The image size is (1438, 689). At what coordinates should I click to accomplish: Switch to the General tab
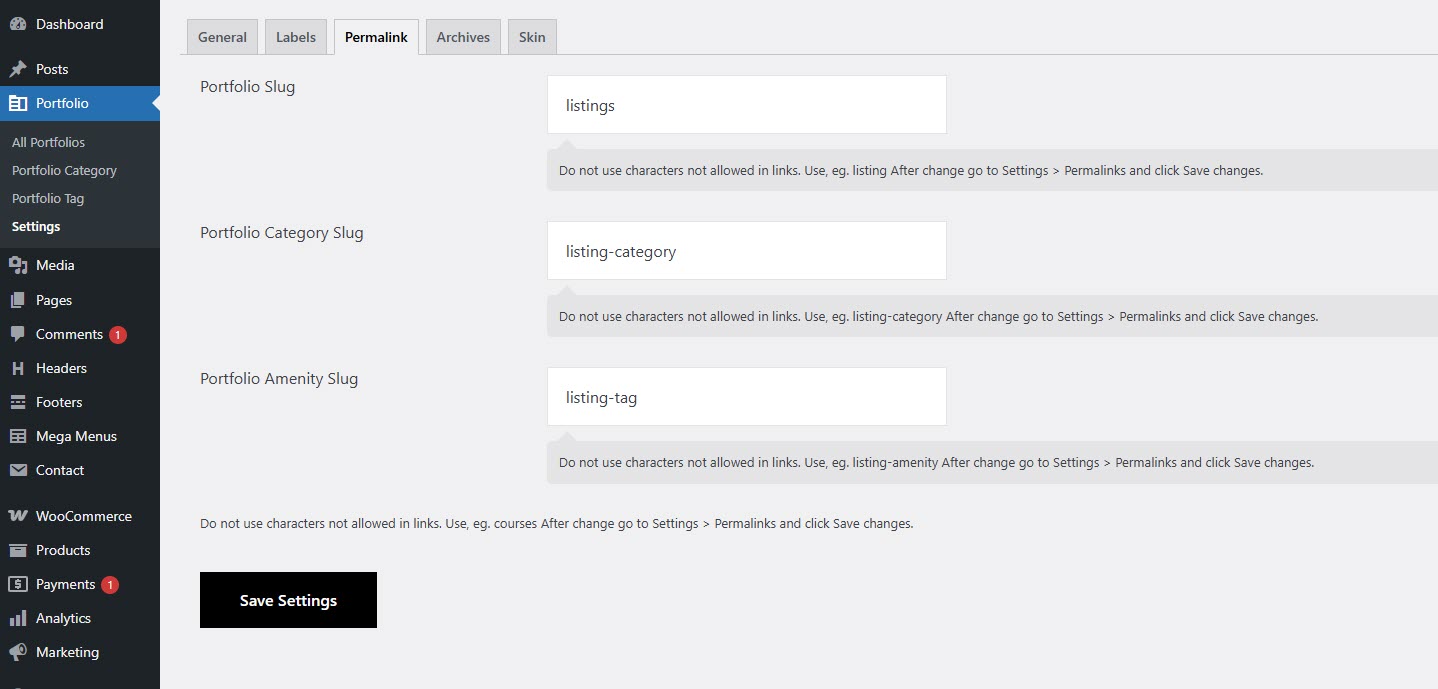pyautogui.click(x=222, y=37)
